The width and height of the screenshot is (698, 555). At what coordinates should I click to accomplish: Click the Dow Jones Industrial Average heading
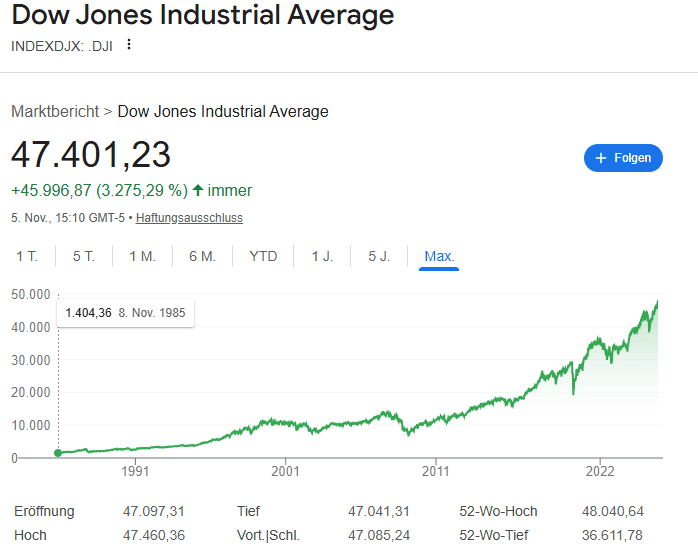[x=202, y=16]
